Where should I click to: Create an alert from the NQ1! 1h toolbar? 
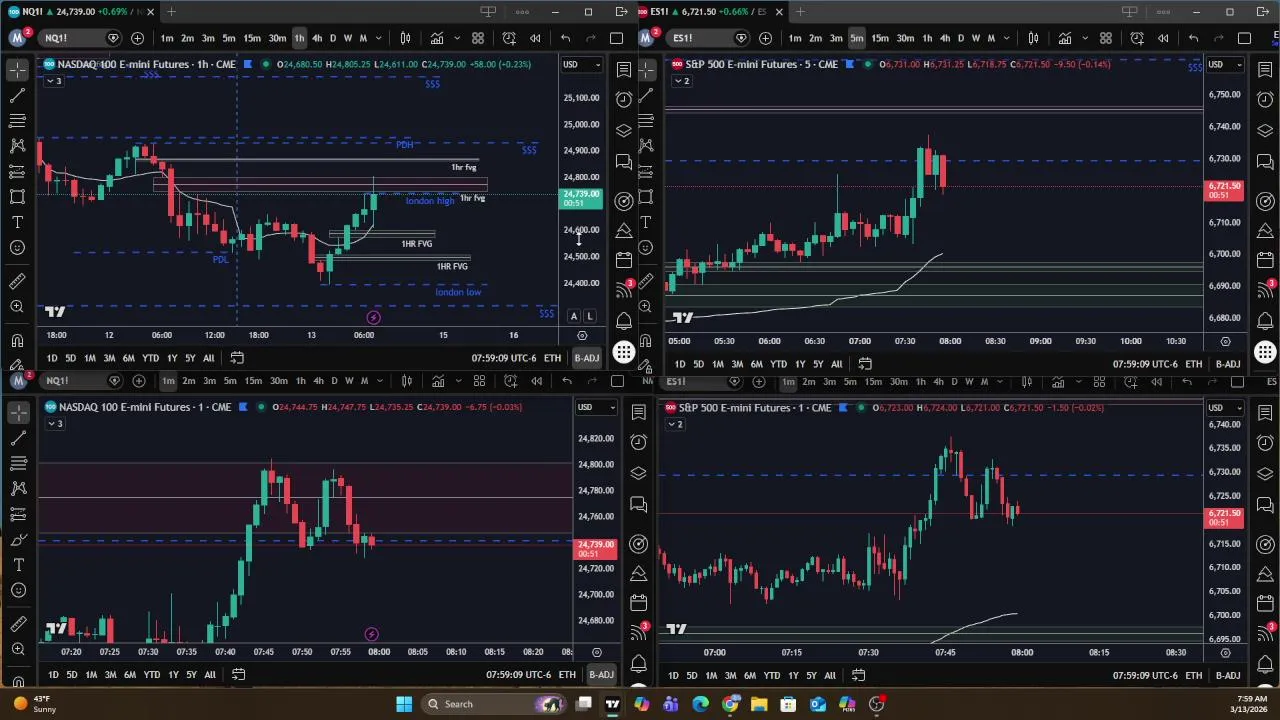509,38
